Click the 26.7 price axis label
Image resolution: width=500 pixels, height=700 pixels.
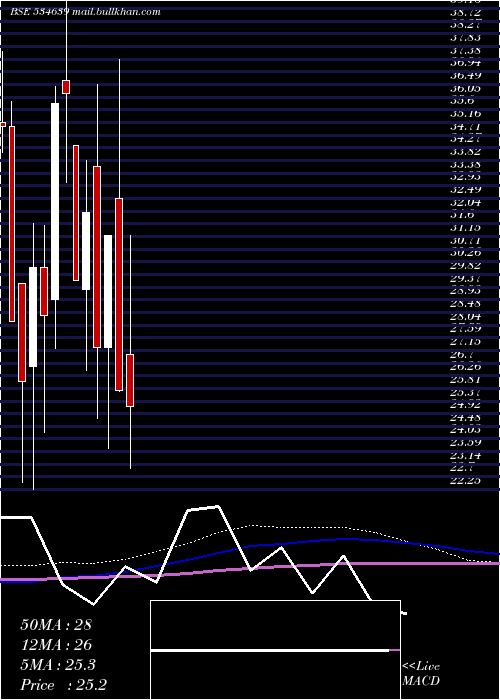(x=462, y=354)
